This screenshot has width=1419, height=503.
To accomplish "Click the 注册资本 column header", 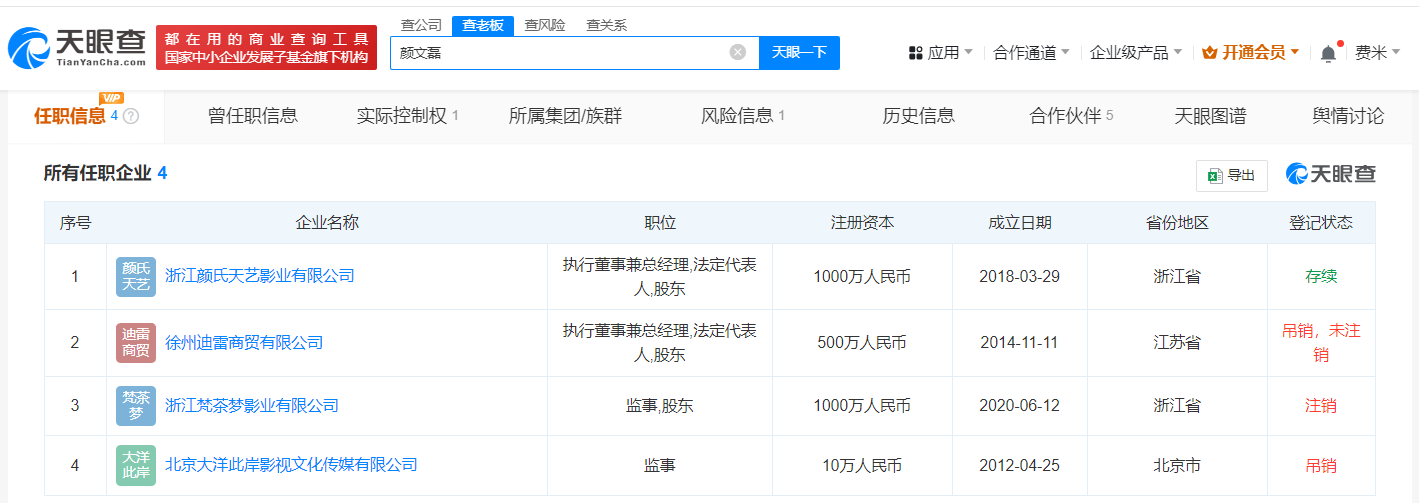I will [x=862, y=223].
